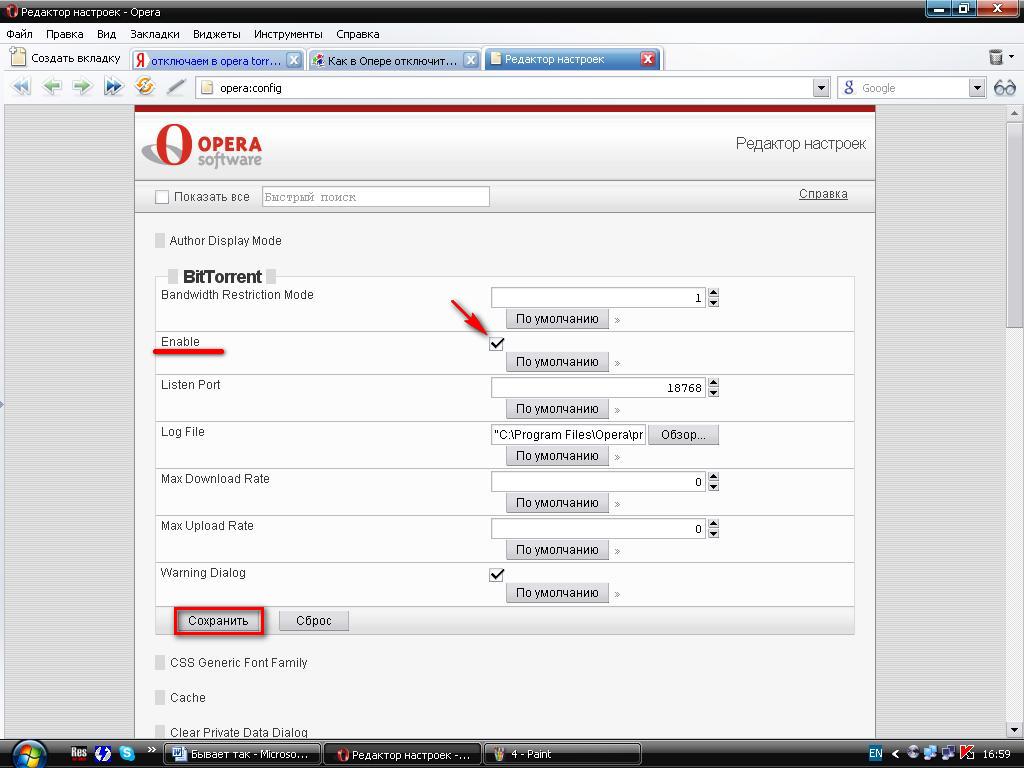Open the 'Бывает так - Microso' taskbar window
Viewport: 1024px width, 768px height.
[x=242, y=754]
